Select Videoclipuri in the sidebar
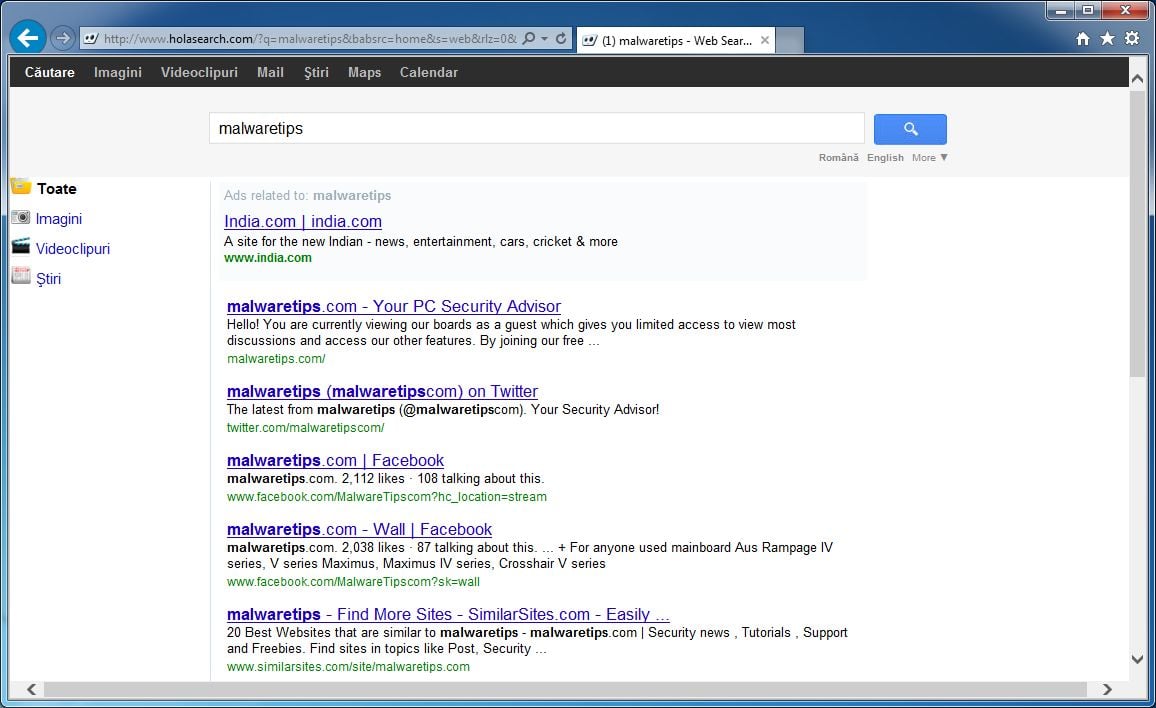Image resolution: width=1156 pixels, height=708 pixels. coord(73,249)
